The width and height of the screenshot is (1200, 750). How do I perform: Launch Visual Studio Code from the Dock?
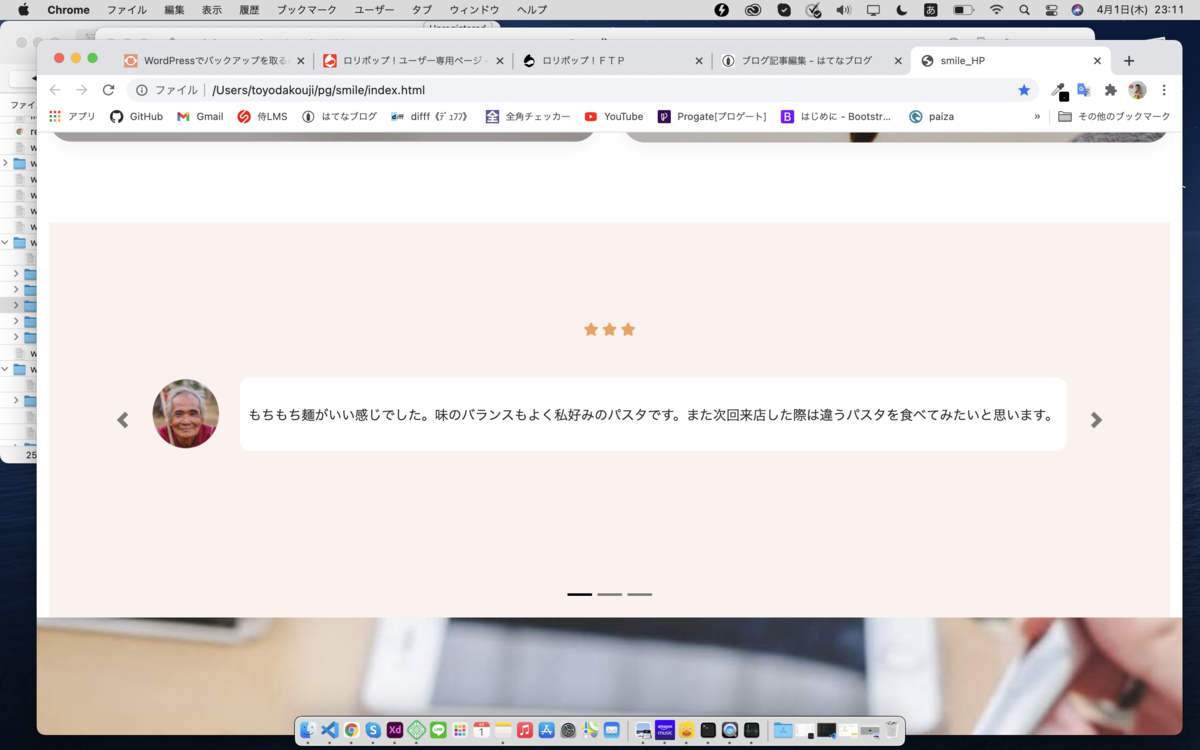tap(330, 730)
